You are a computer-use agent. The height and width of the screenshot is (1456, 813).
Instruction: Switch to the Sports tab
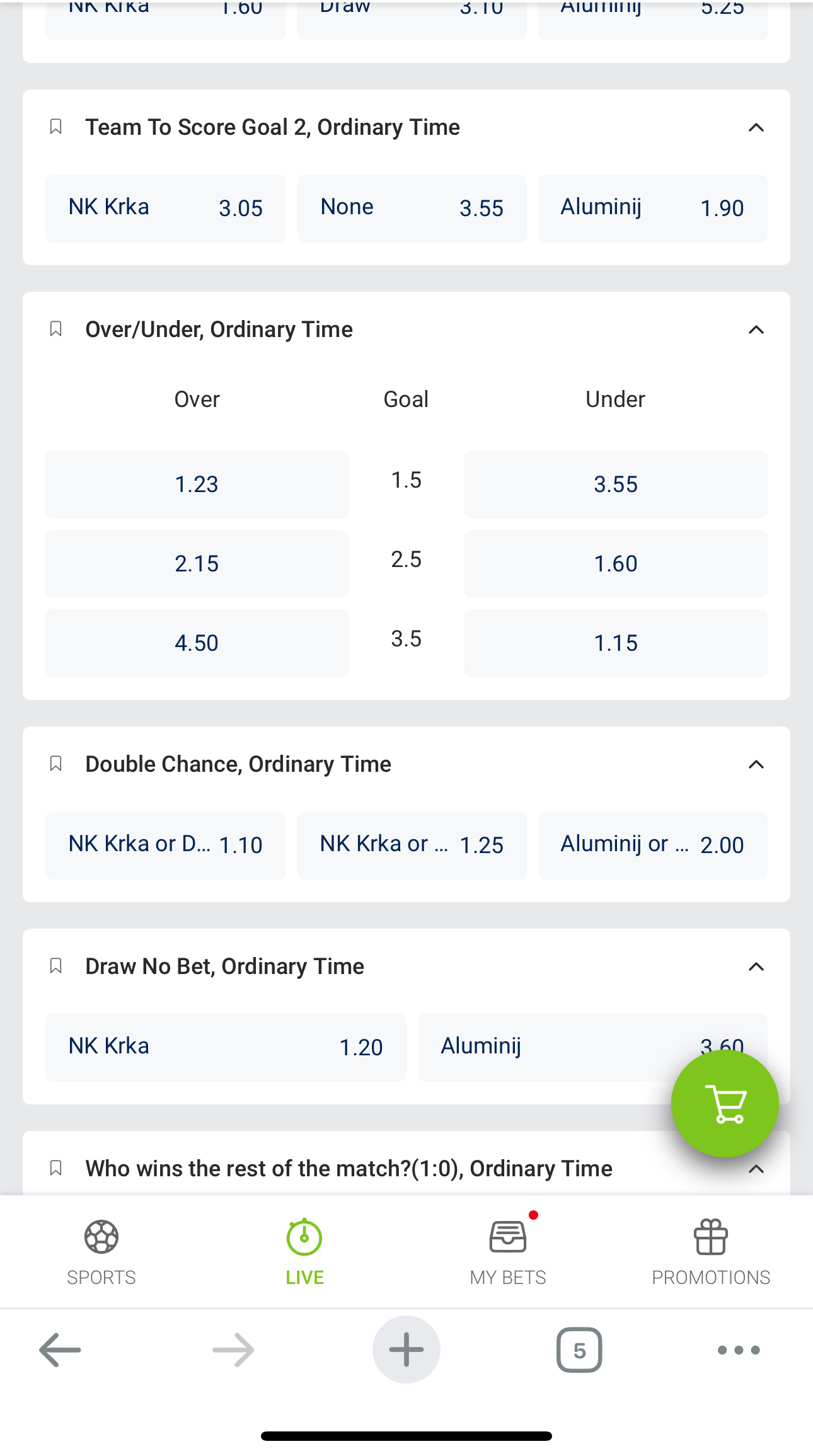pos(101,1251)
